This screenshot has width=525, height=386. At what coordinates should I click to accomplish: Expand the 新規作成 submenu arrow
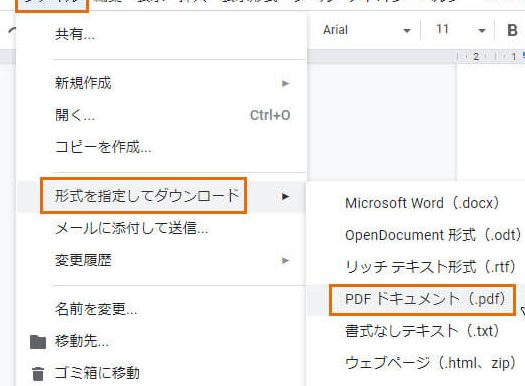pos(285,83)
